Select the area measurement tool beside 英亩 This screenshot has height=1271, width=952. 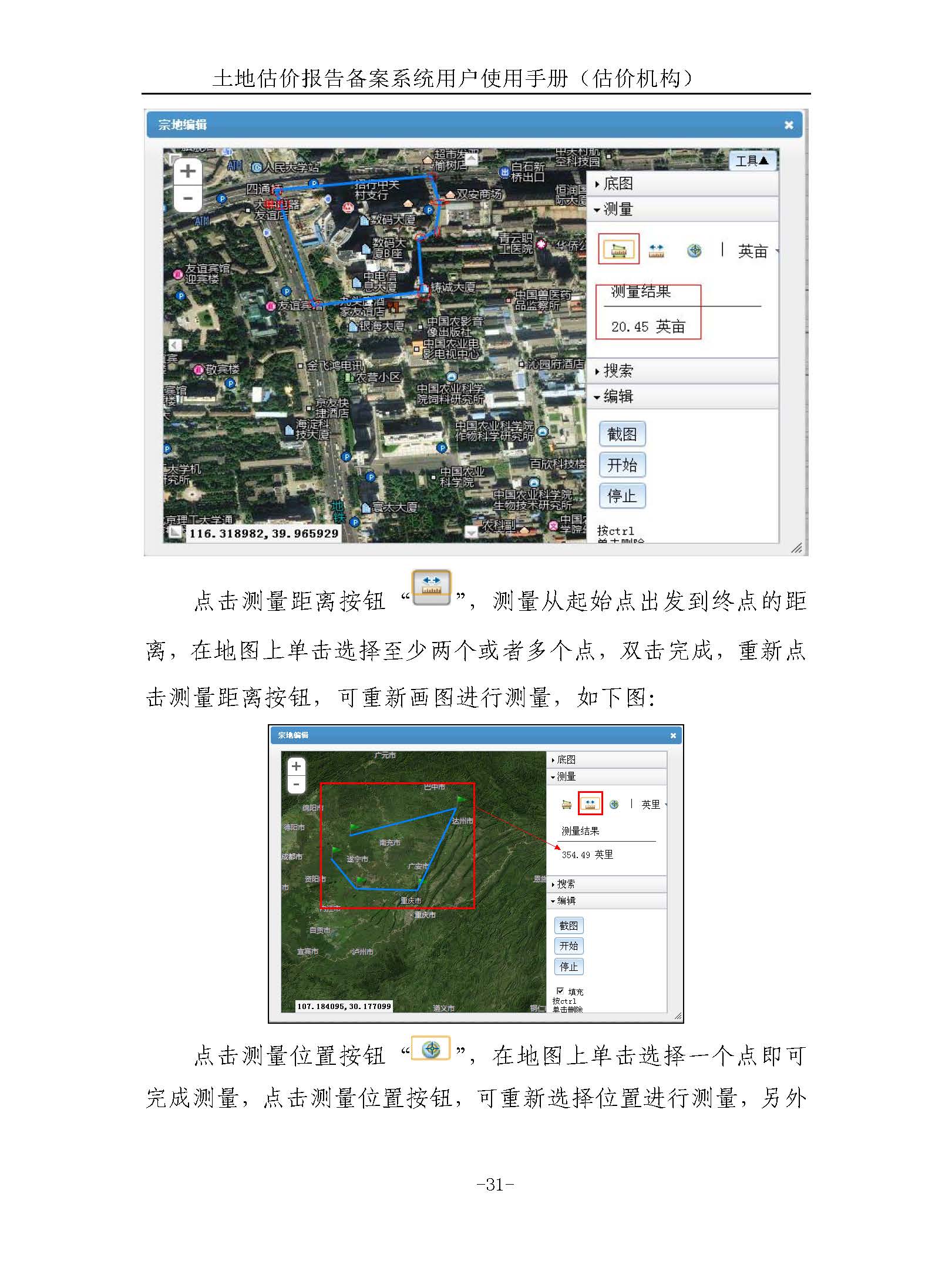point(618,250)
